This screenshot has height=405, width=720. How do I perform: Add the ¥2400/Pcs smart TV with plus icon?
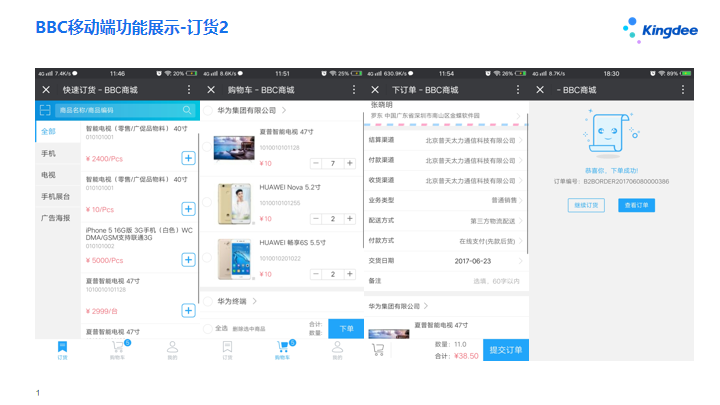[x=188, y=158]
